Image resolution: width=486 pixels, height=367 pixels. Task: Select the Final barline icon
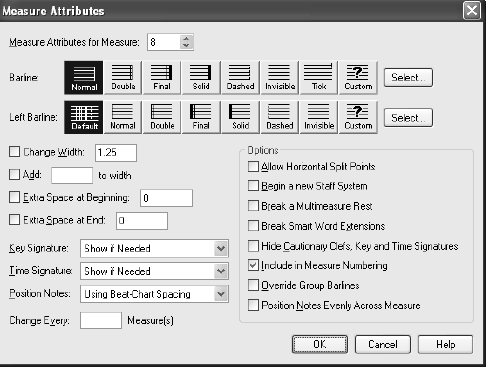(x=162, y=78)
